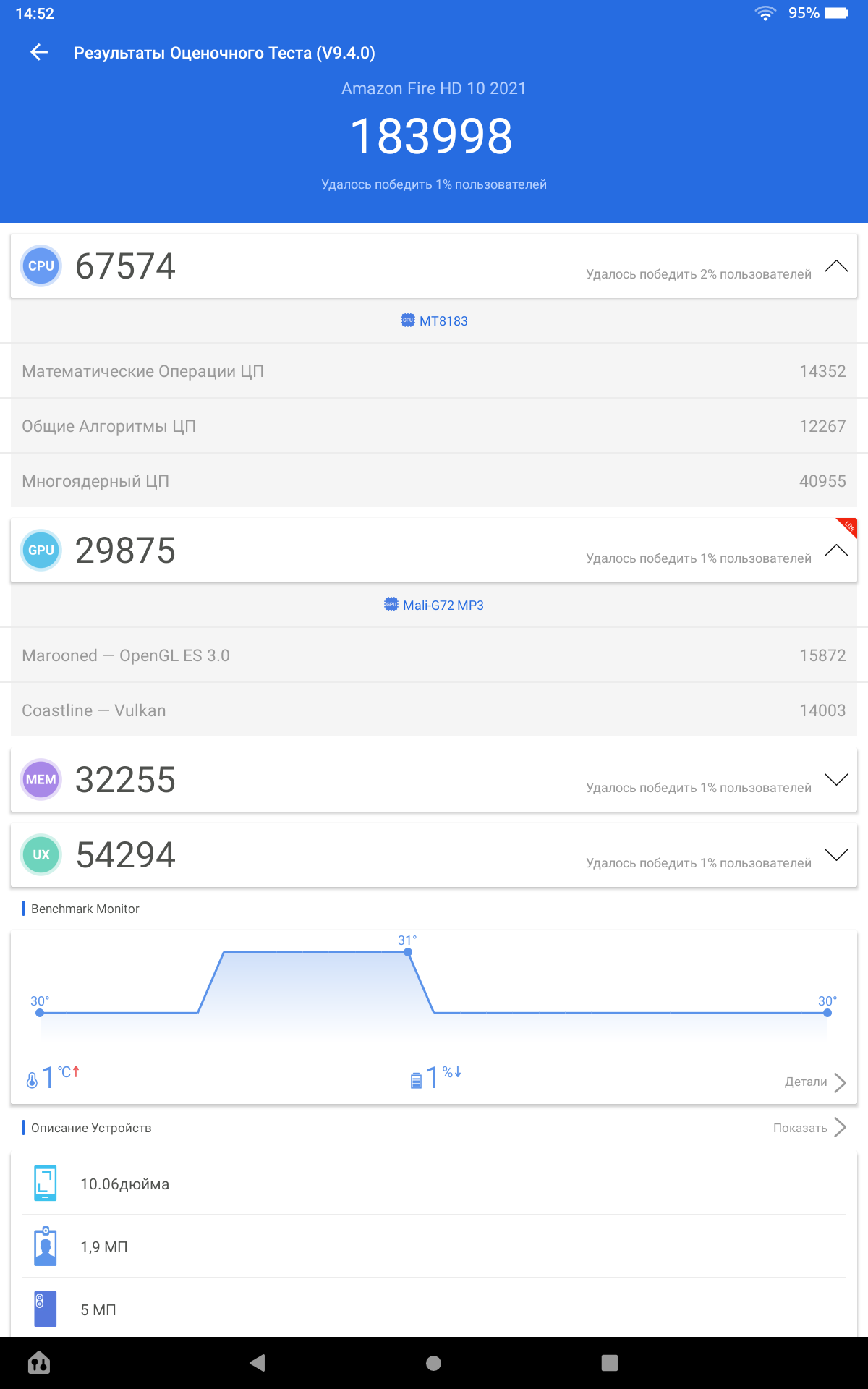The width and height of the screenshot is (868, 1389).
Task: Tap total score 183998
Action: (x=432, y=136)
